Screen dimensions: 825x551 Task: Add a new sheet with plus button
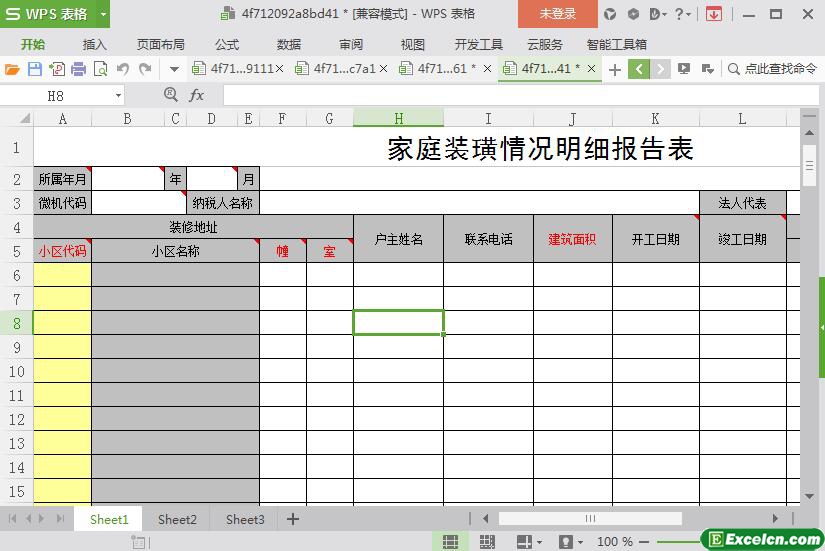(293, 519)
